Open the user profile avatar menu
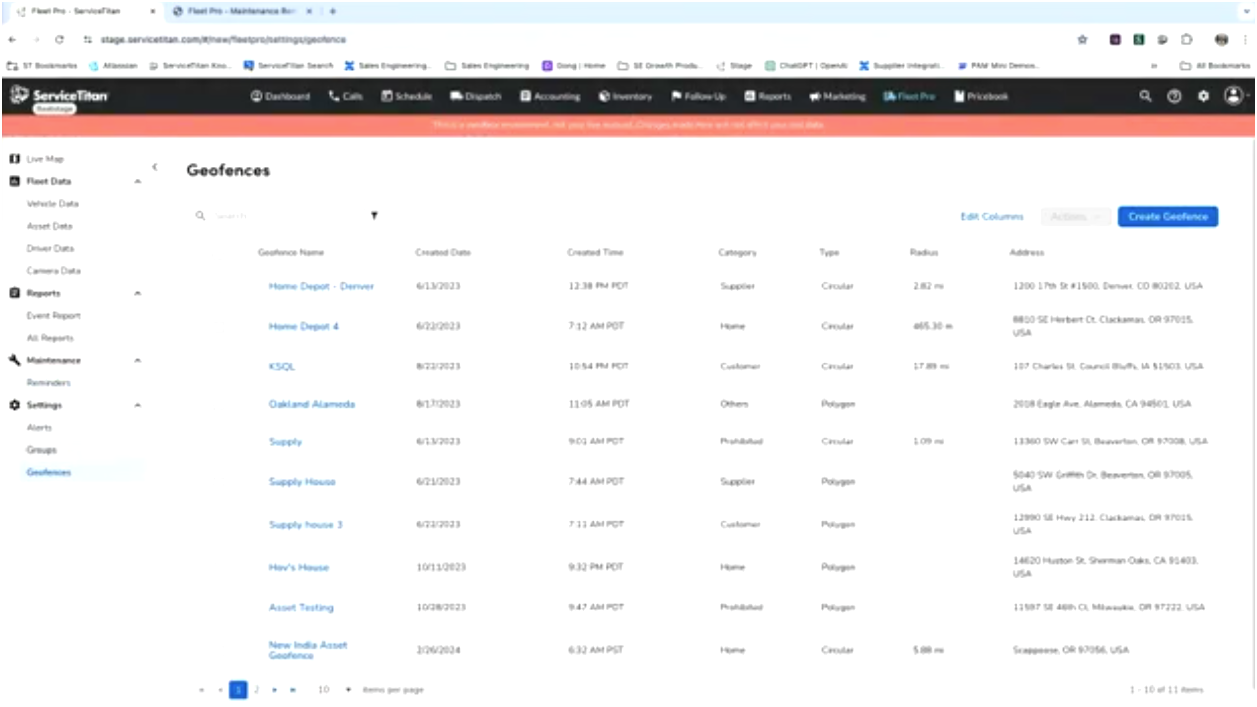The height and width of the screenshot is (707, 1257). pos(1234,97)
